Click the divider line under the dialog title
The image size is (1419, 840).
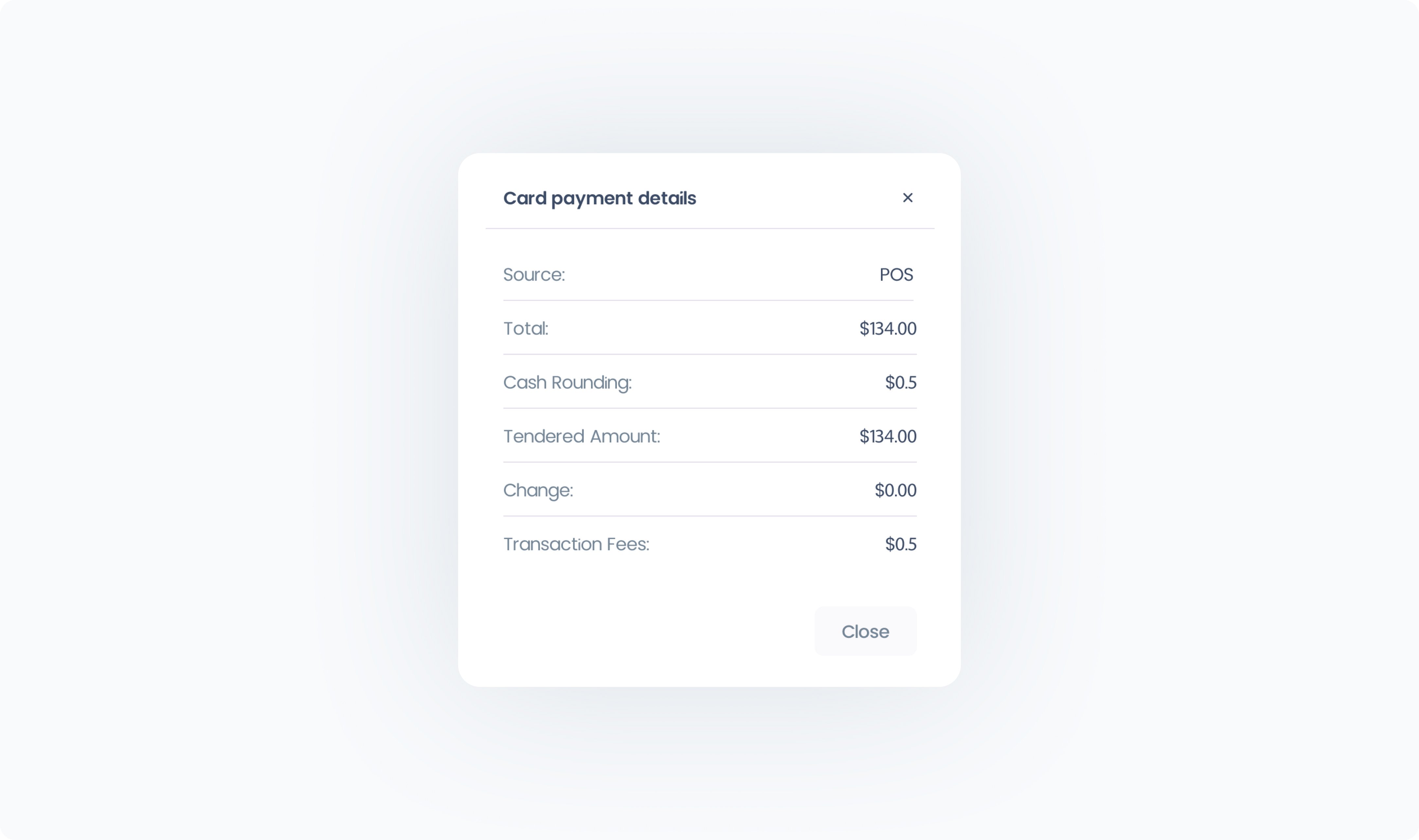click(x=709, y=229)
